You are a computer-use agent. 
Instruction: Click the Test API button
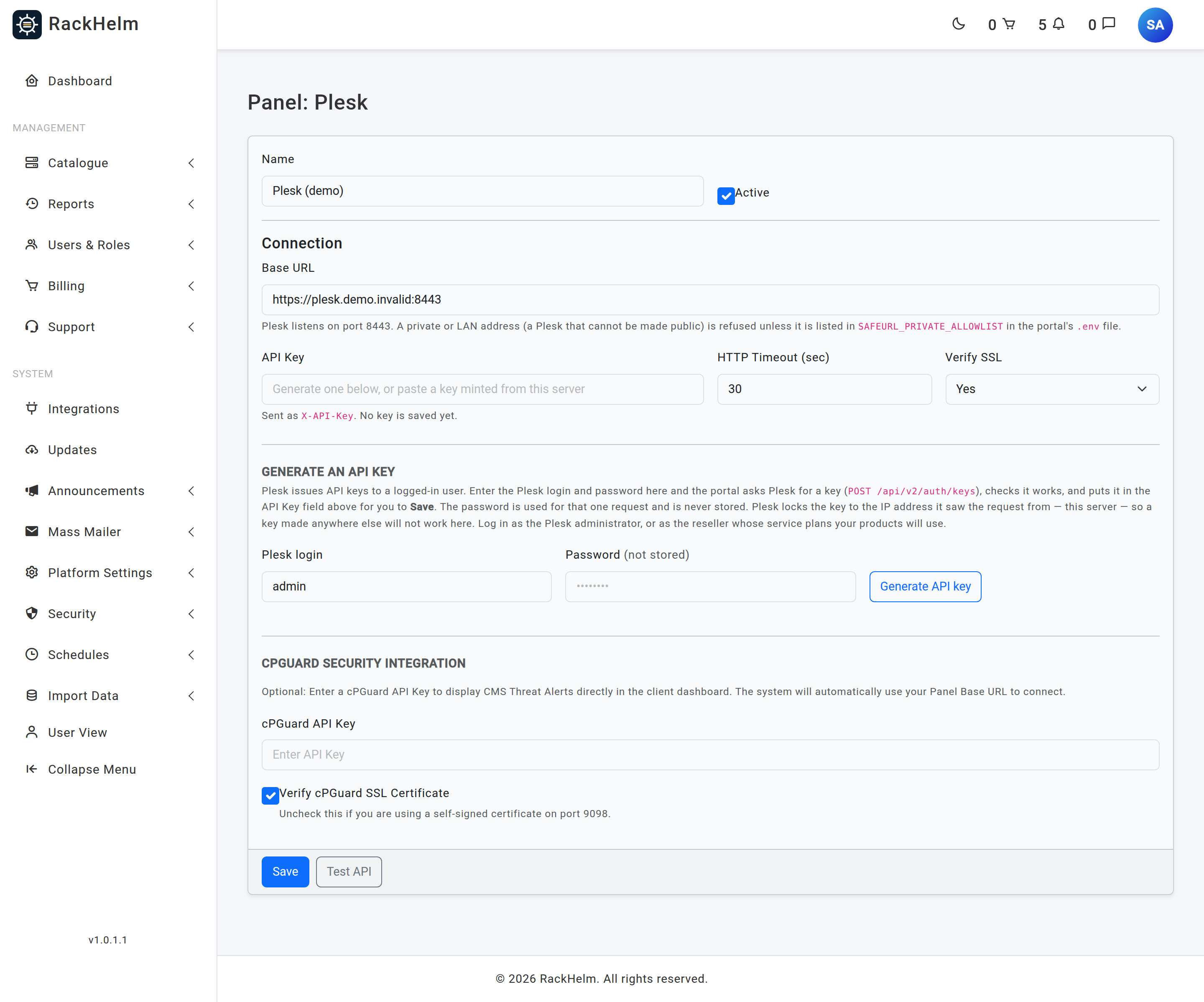(349, 871)
